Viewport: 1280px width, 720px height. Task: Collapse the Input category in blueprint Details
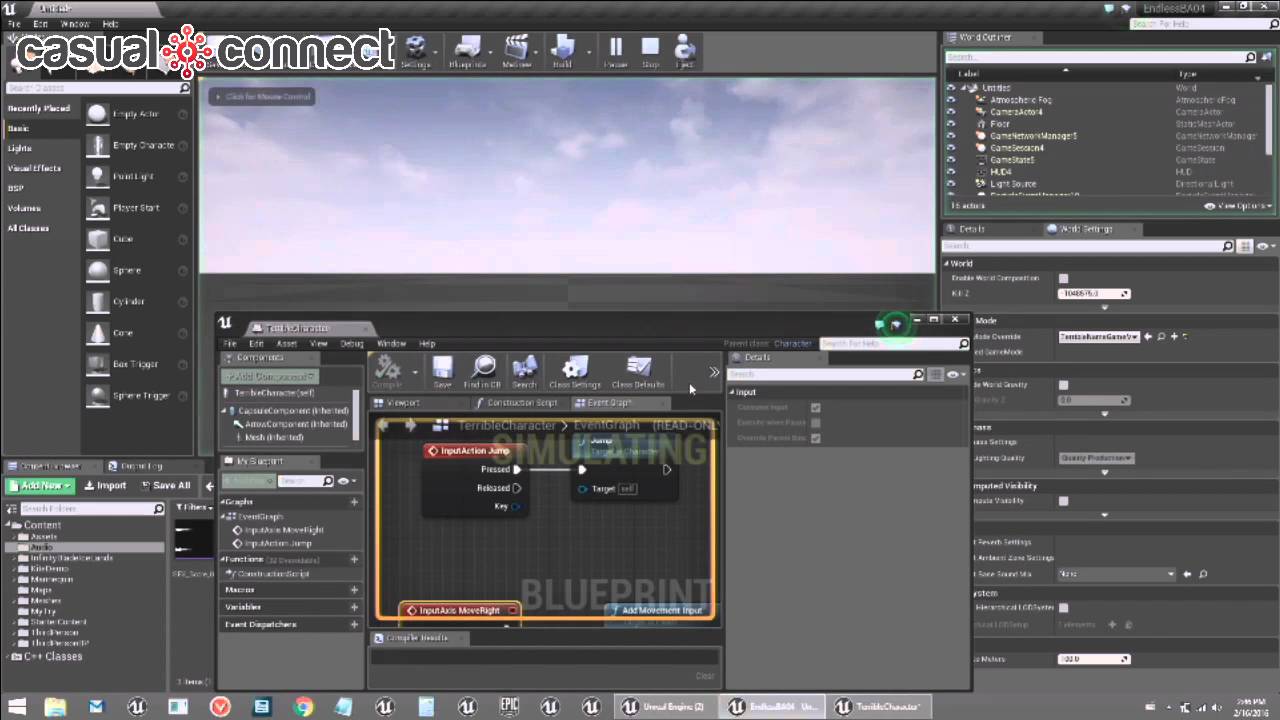coord(732,392)
